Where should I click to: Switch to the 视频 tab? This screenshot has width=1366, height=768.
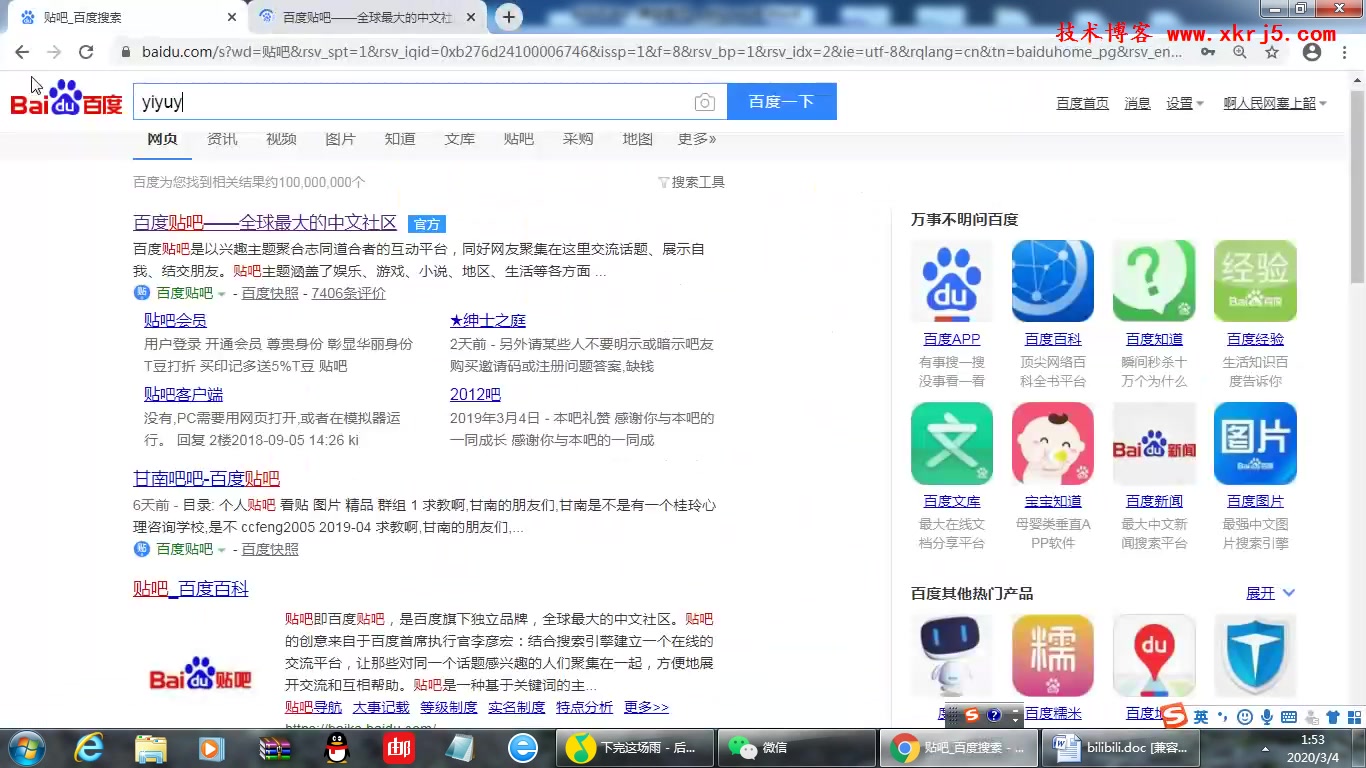(x=281, y=139)
